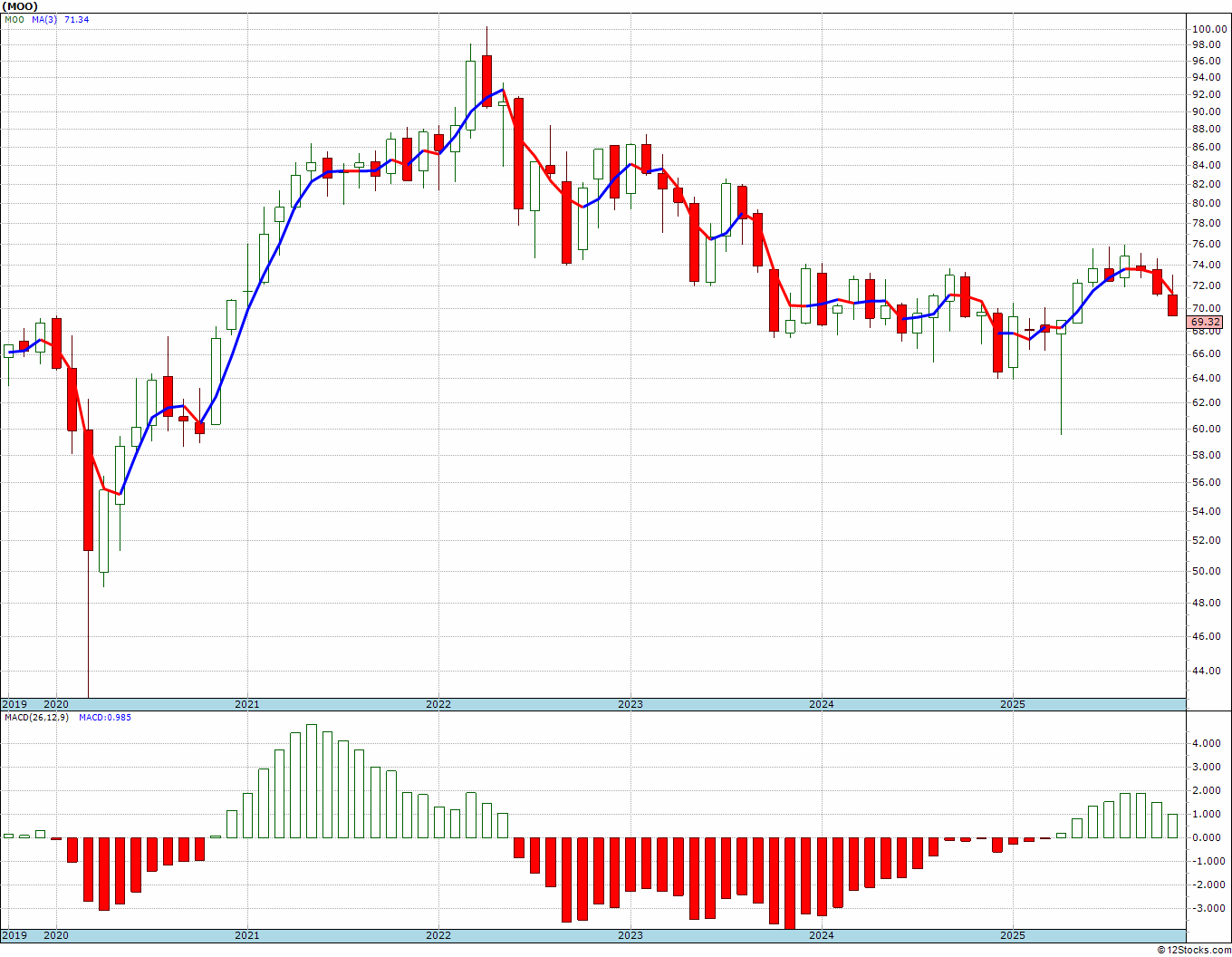
Task: Select the 2024 marker on price chart timeline
Action: pos(822,704)
